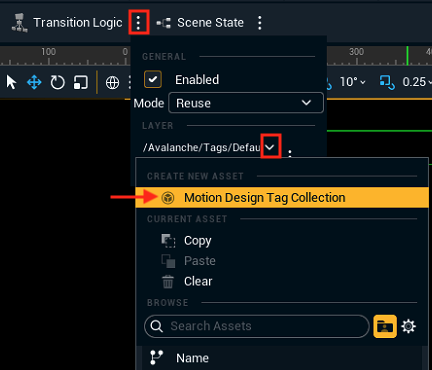
Task: Click the Search Assets field
Action: (257, 326)
